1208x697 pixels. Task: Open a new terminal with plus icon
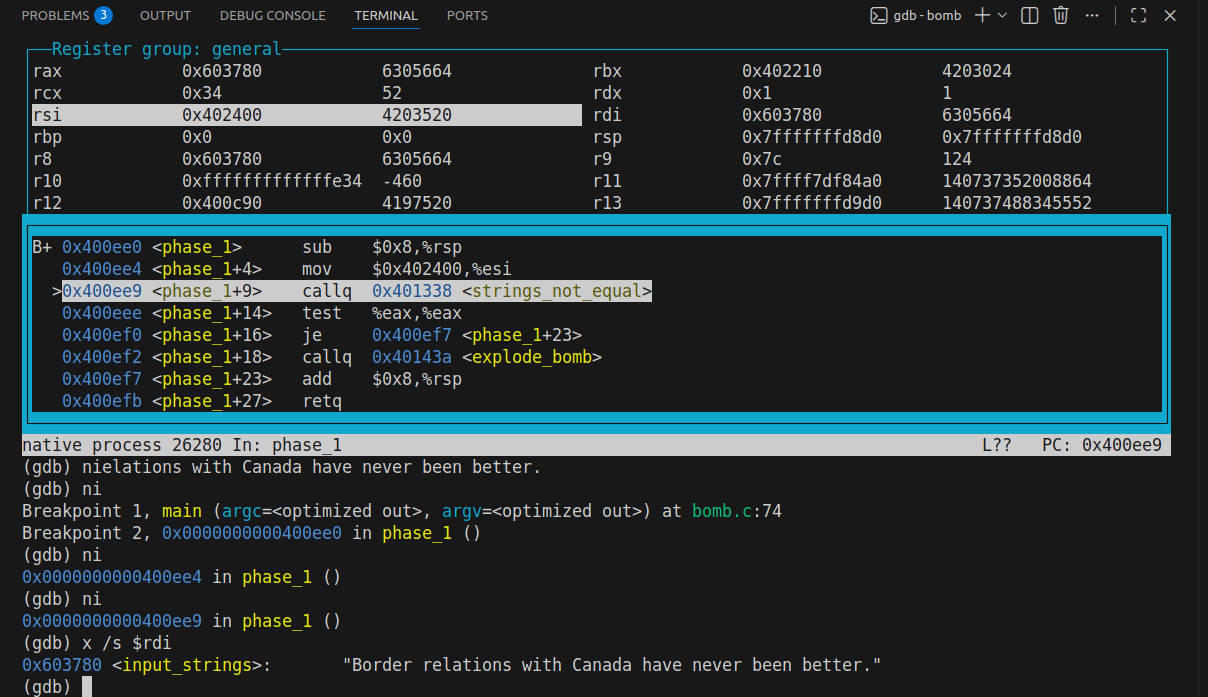pyautogui.click(x=982, y=15)
